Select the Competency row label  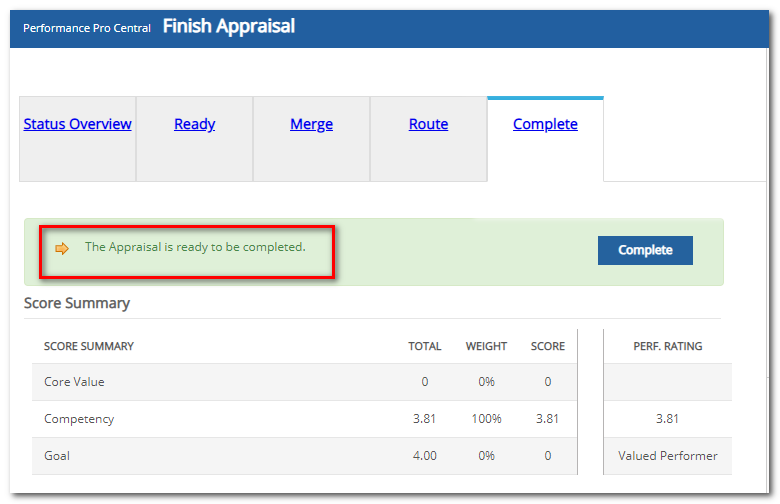click(78, 419)
